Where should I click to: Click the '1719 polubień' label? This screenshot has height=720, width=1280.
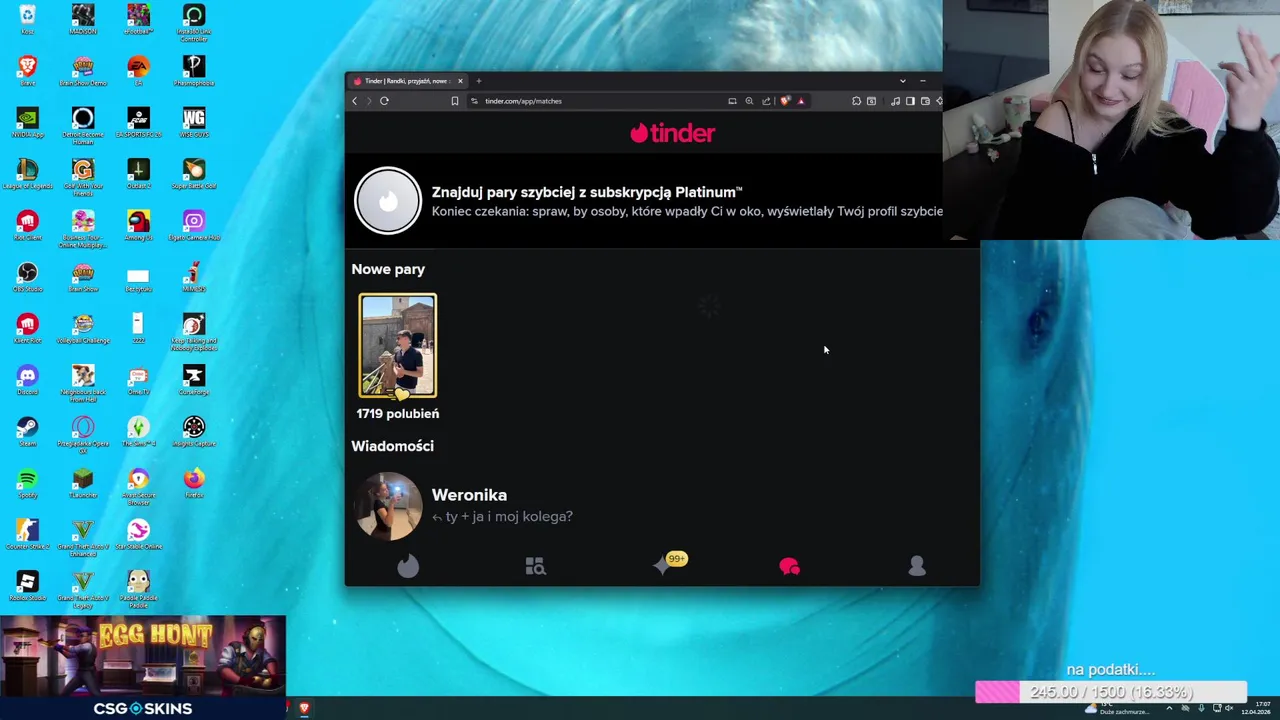pos(398,414)
